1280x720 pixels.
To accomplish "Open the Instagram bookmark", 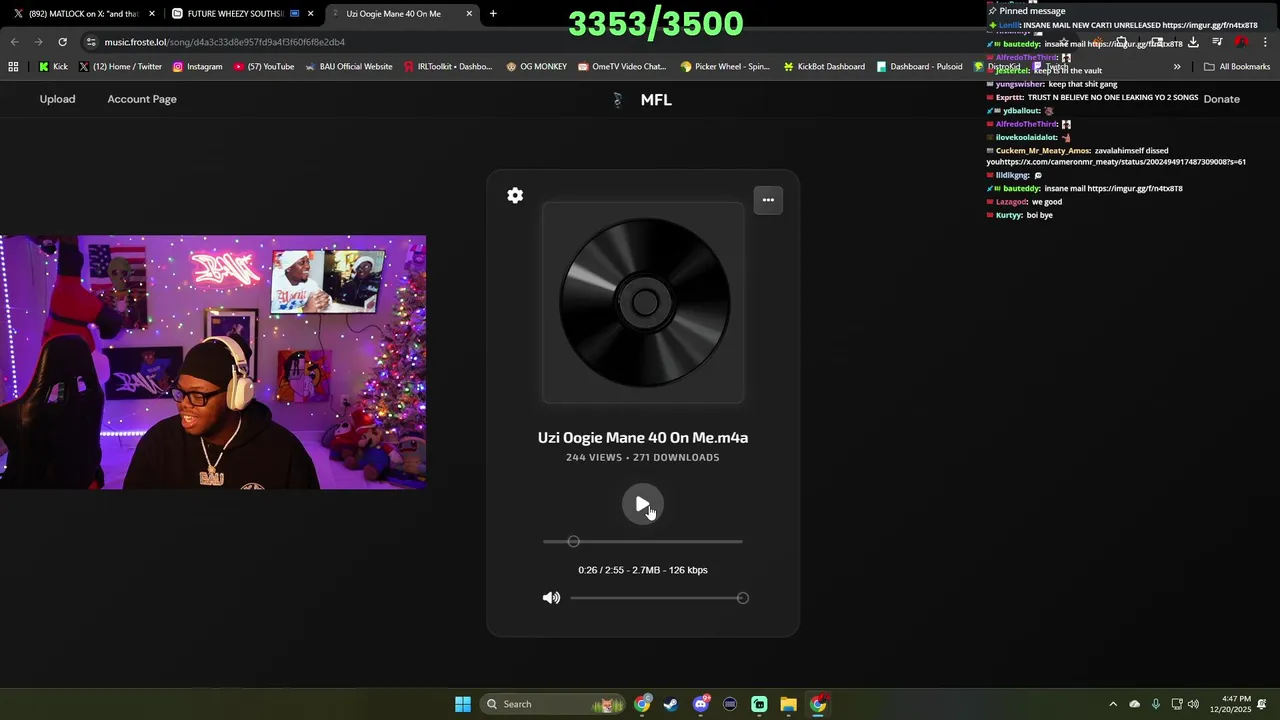I will [197, 67].
